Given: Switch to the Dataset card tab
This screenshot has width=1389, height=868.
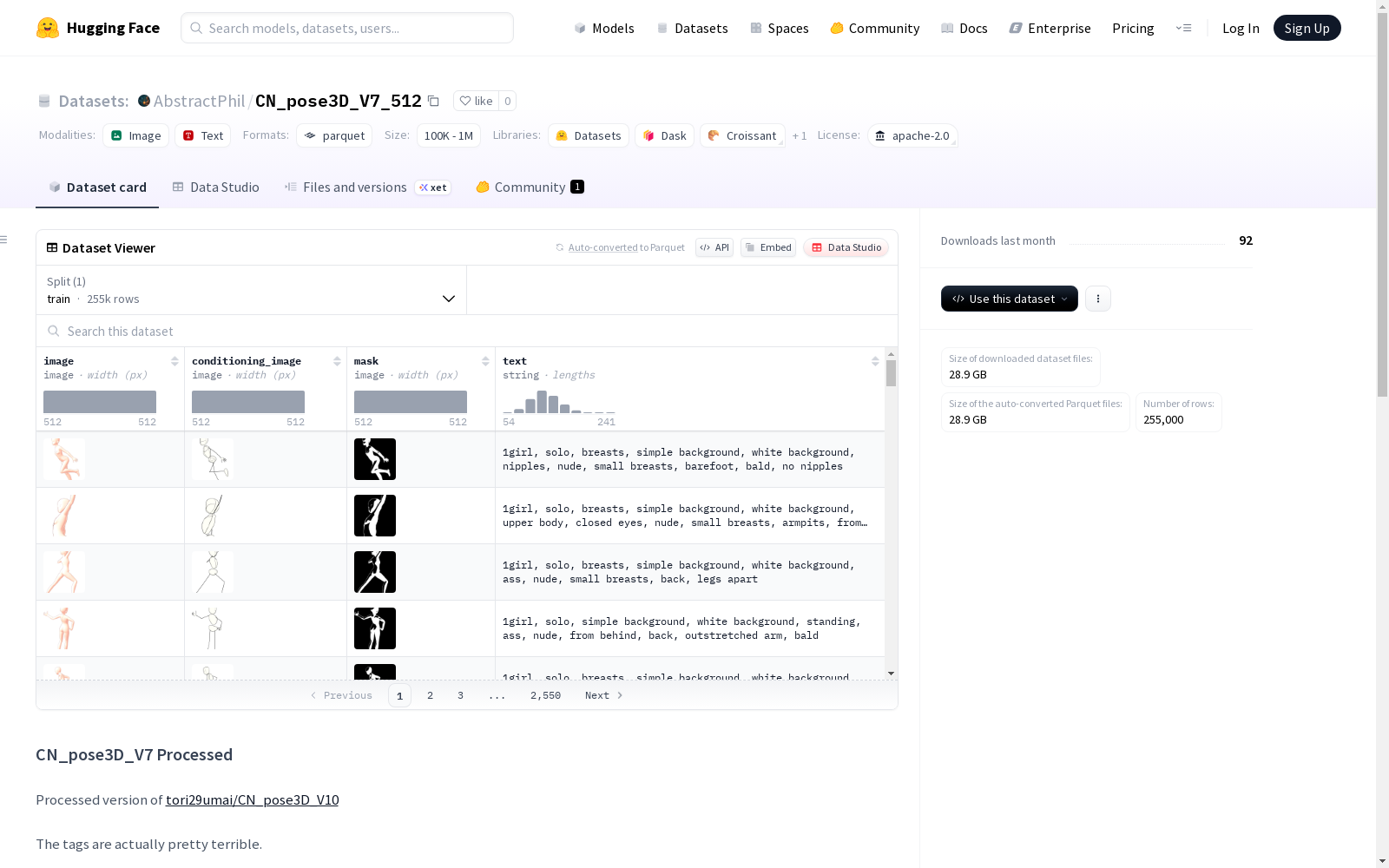Looking at the screenshot, I should [x=97, y=187].
